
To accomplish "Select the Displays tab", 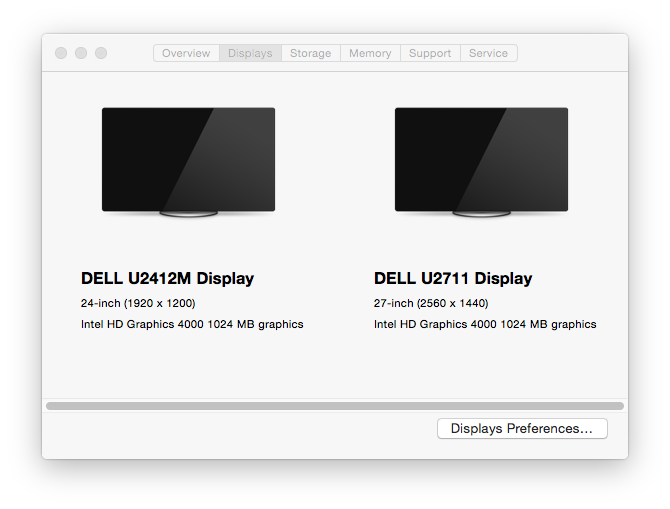I will [x=250, y=53].
